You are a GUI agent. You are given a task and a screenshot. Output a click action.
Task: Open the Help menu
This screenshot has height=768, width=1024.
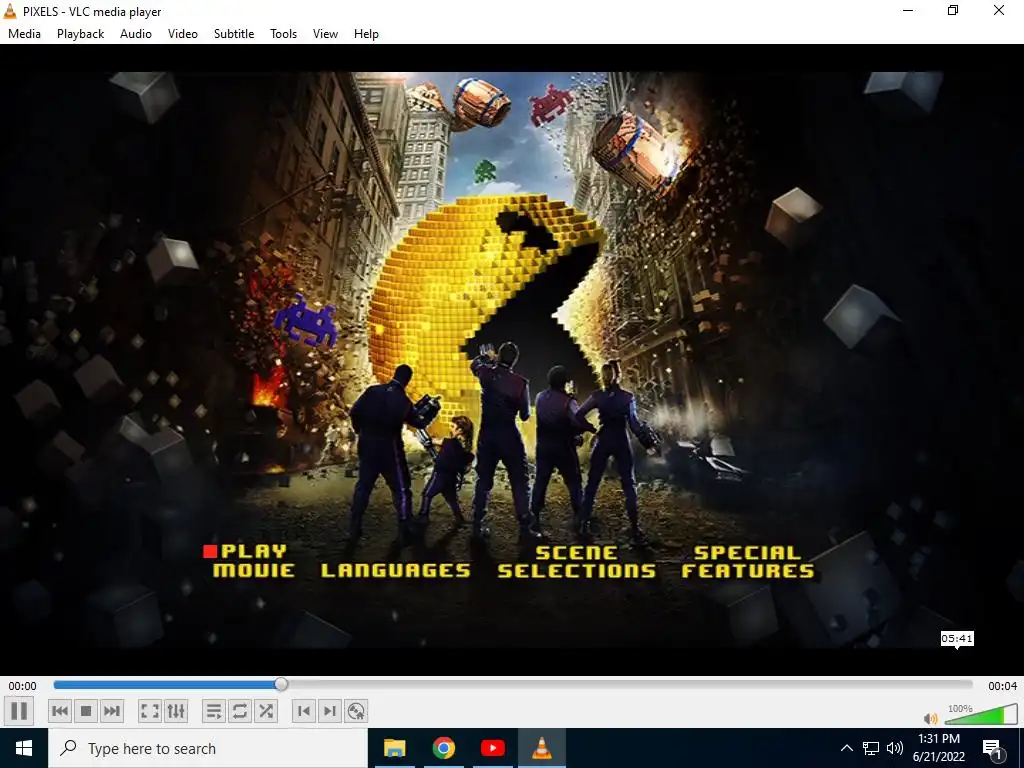point(366,34)
